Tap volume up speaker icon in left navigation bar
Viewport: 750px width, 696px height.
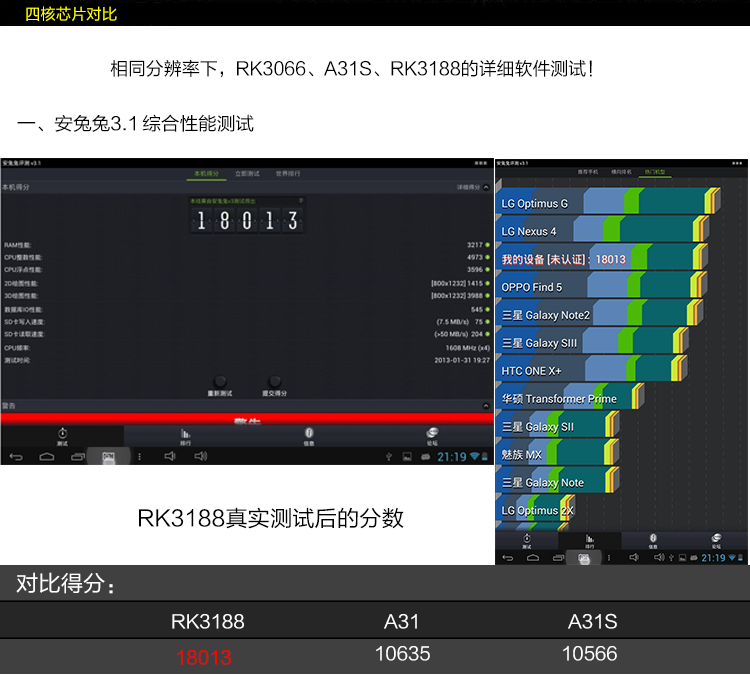pos(200,456)
